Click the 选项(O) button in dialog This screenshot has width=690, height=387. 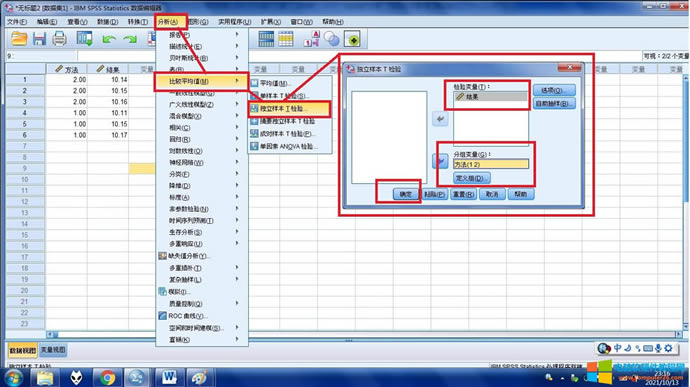click(x=554, y=90)
